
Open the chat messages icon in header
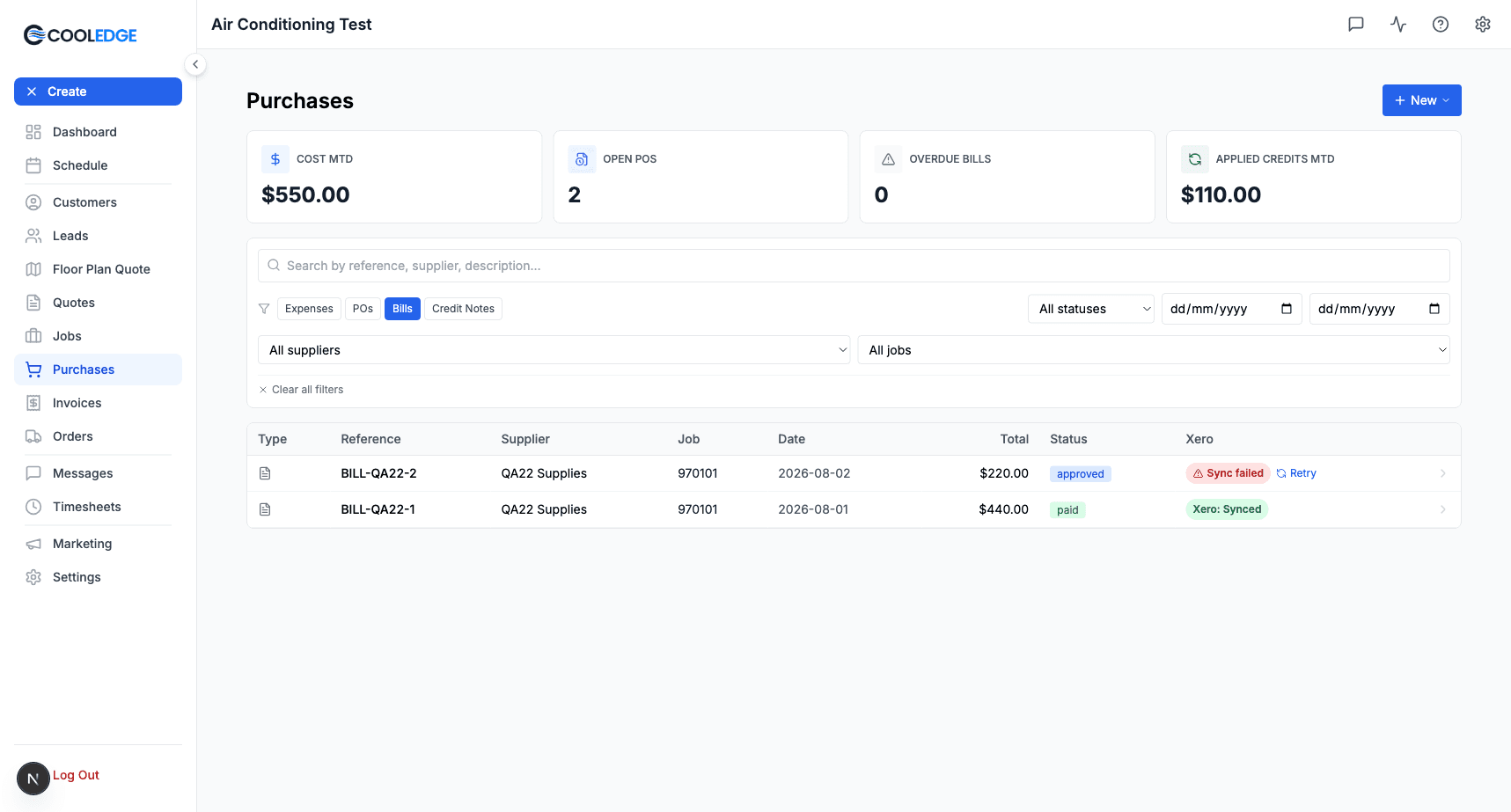point(1356,25)
